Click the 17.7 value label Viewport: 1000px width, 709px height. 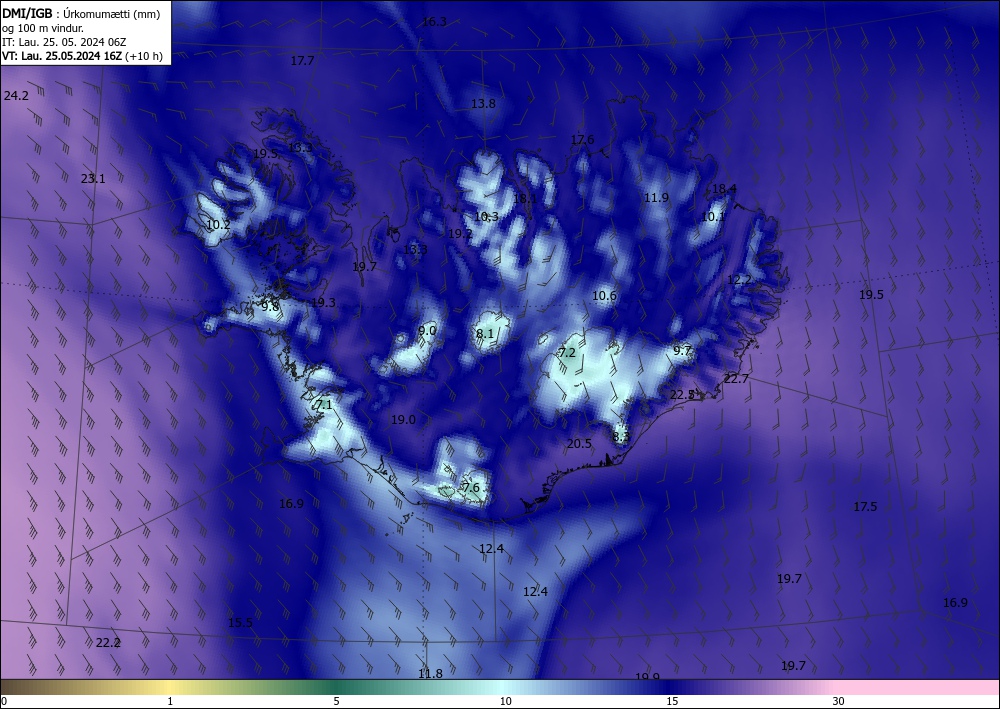click(302, 61)
